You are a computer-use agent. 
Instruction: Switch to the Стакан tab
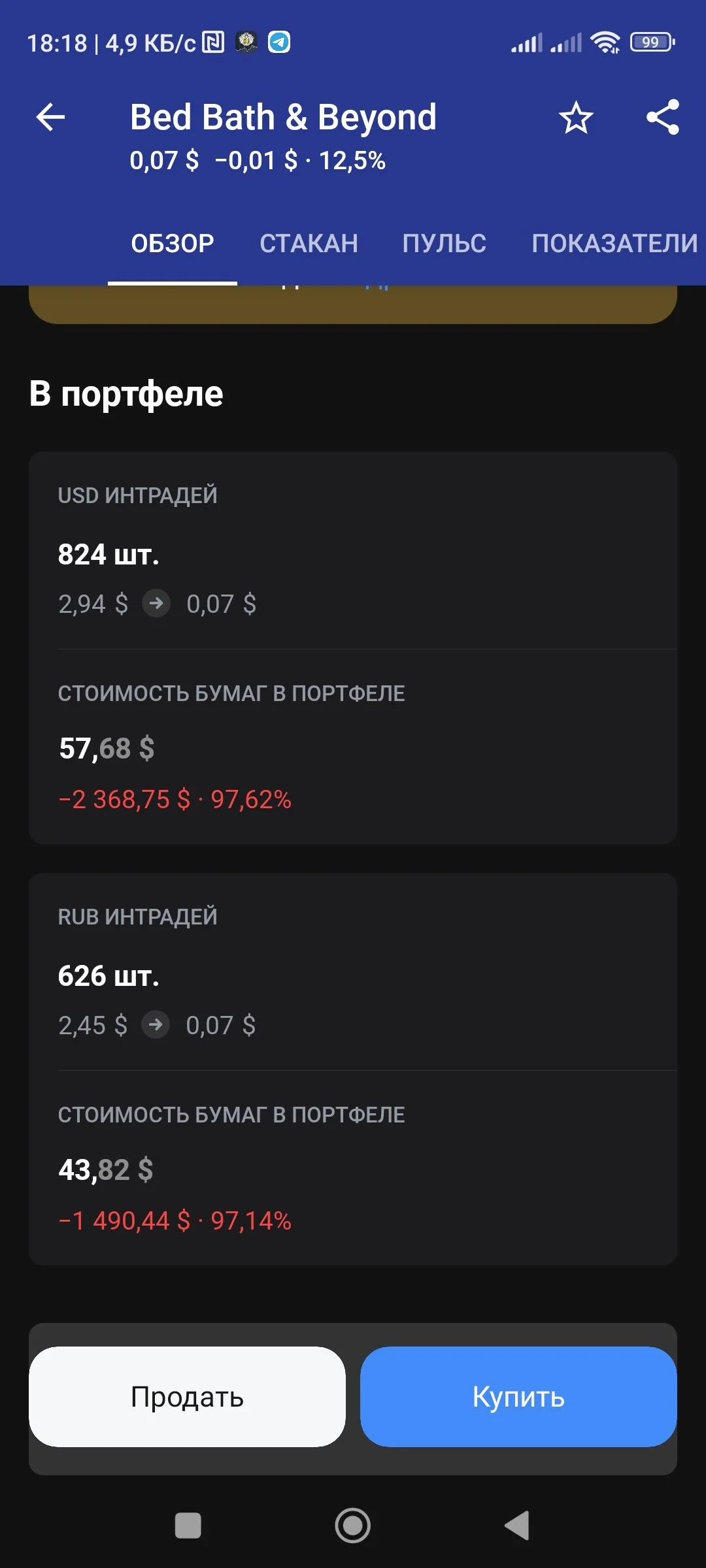point(309,243)
